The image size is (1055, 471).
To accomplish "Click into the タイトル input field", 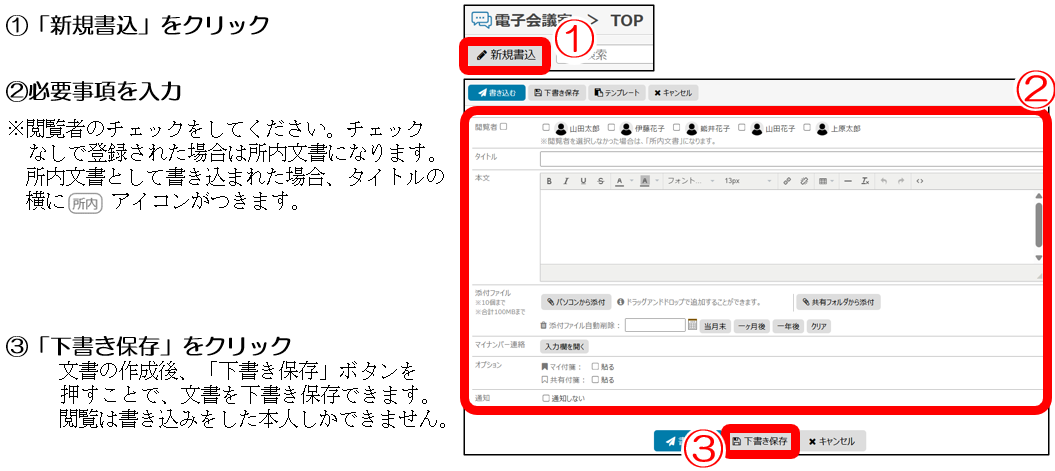I will [x=790, y=158].
